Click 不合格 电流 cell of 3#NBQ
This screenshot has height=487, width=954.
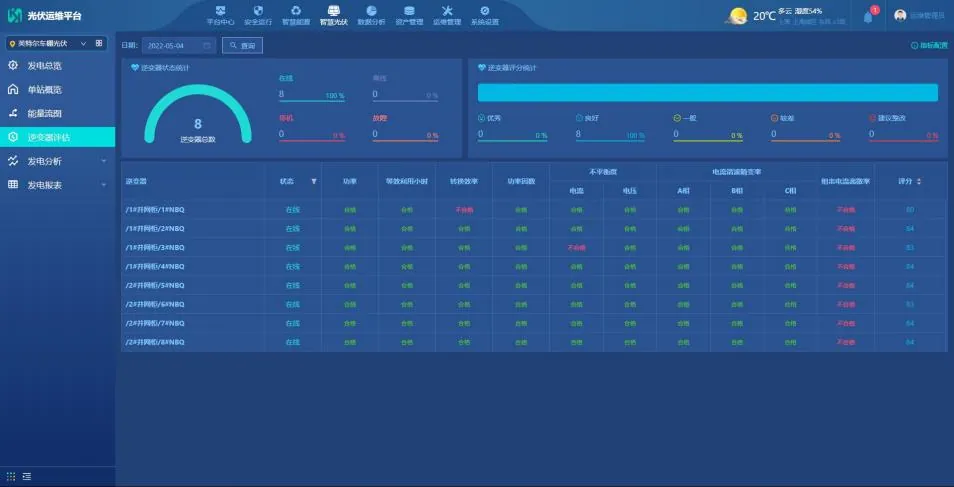coord(576,248)
